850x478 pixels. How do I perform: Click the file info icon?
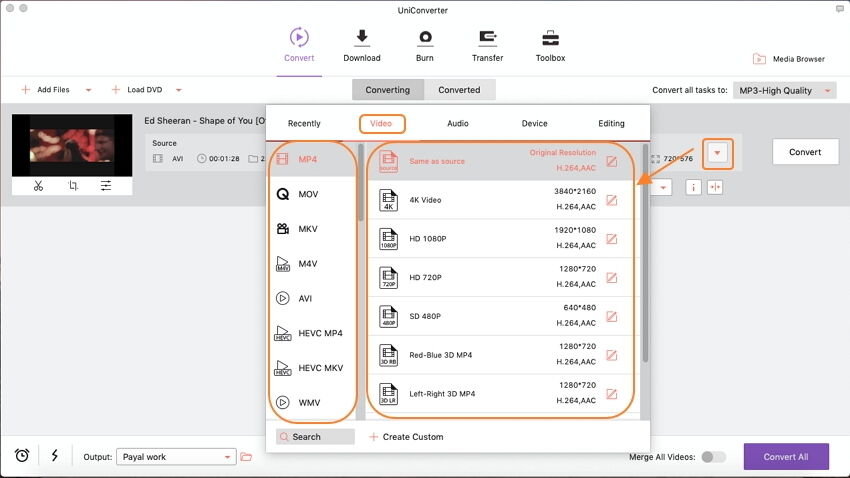click(x=693, y=188)
